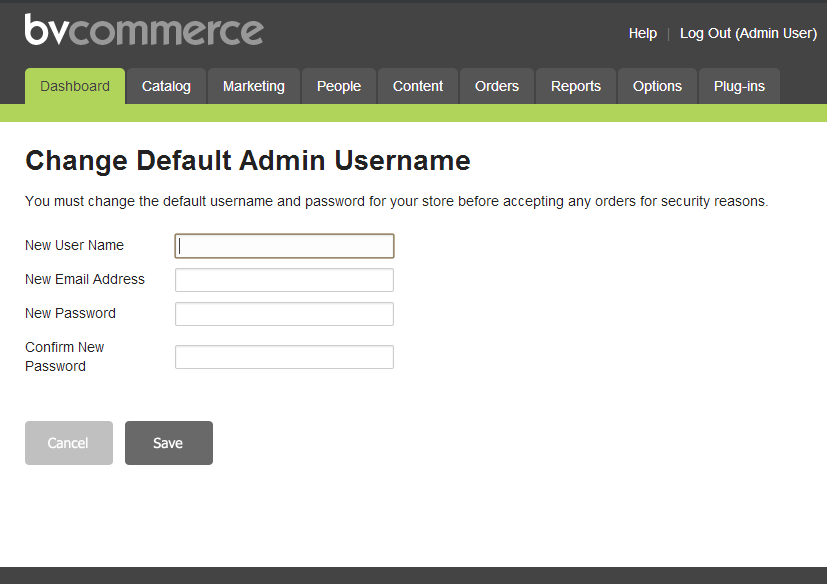Log out the Admin User
827x584 pixels.
748,33
